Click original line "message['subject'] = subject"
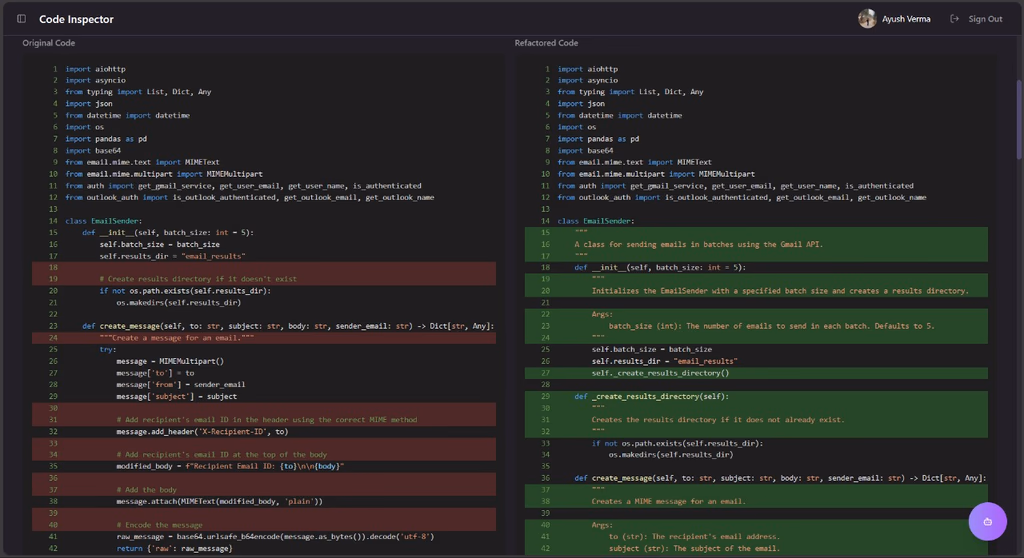The width and height of the screenshot is (1024, 558). click(176, 396)
